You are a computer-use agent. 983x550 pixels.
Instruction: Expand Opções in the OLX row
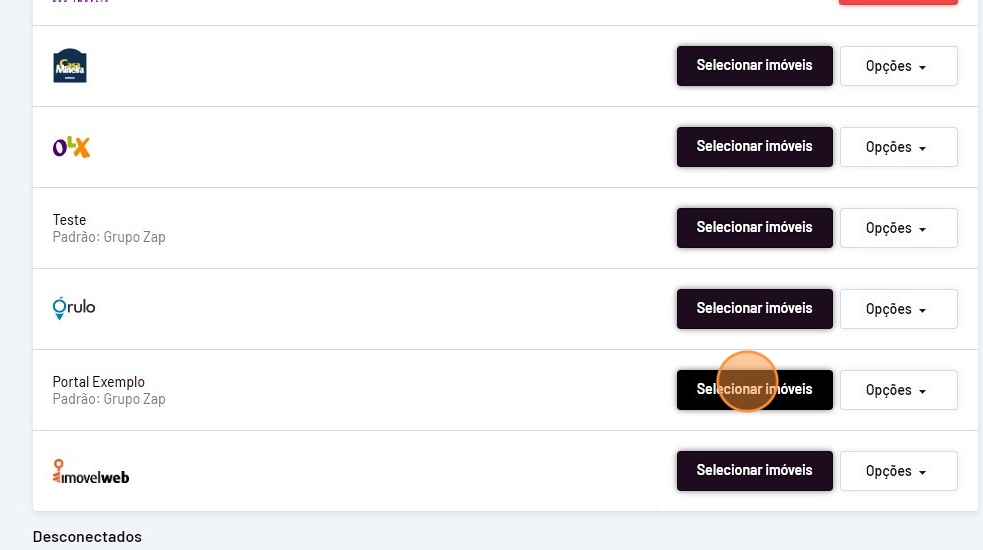[x=898, y=147]
